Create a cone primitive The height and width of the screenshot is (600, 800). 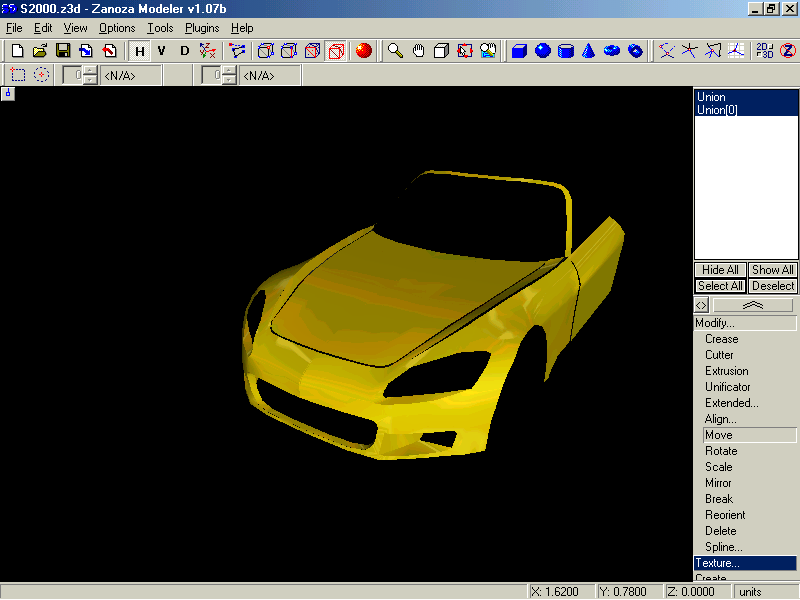tap(589, 51)
